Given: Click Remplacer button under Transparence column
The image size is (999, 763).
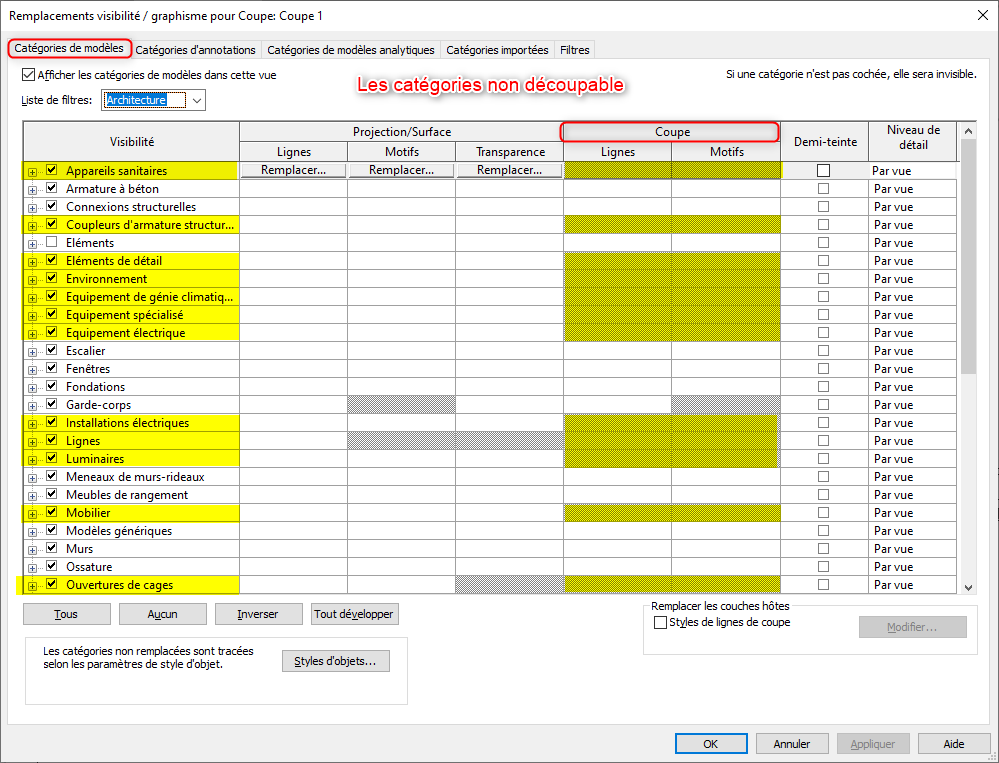Looking at the screenshot, I should click(x=509, y=171).
